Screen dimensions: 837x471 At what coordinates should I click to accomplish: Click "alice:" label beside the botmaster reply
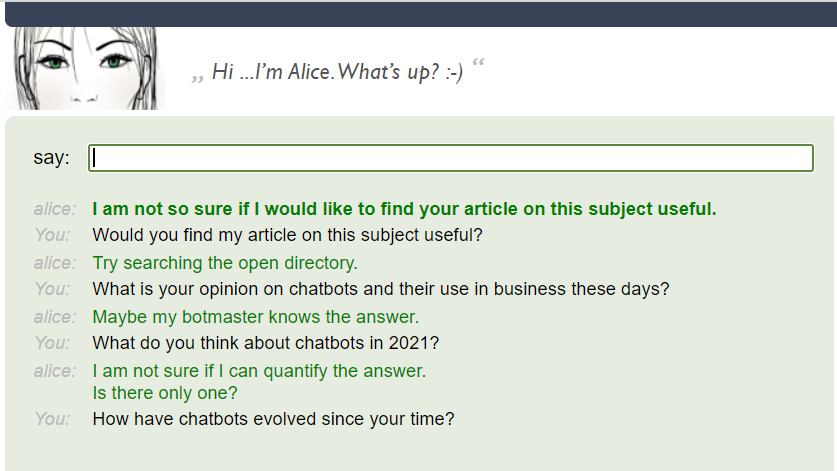pos(54,317)
